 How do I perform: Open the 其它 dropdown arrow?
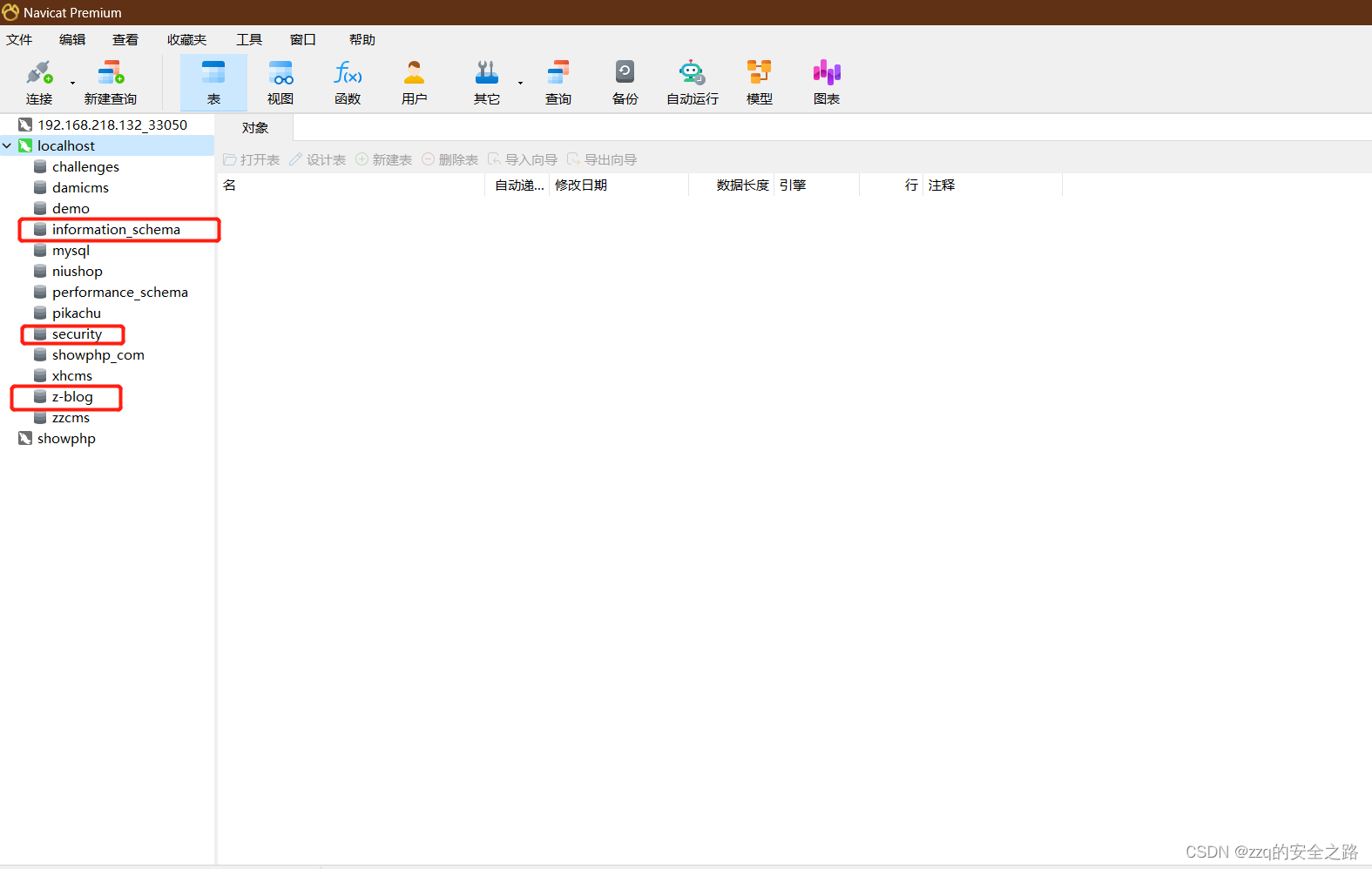pos(520,84)
